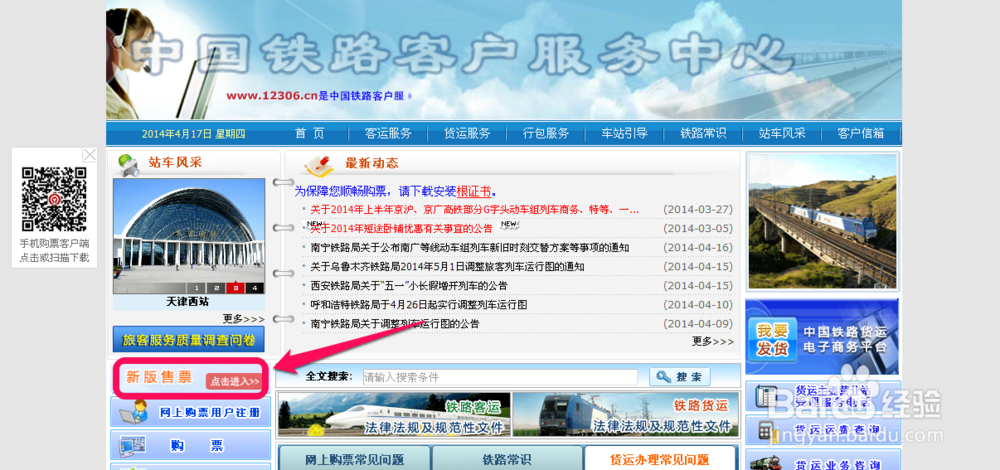Click the 最新动态 notepad icon
The height and width of the screenshot is (470, 1000).
point(320,165)
